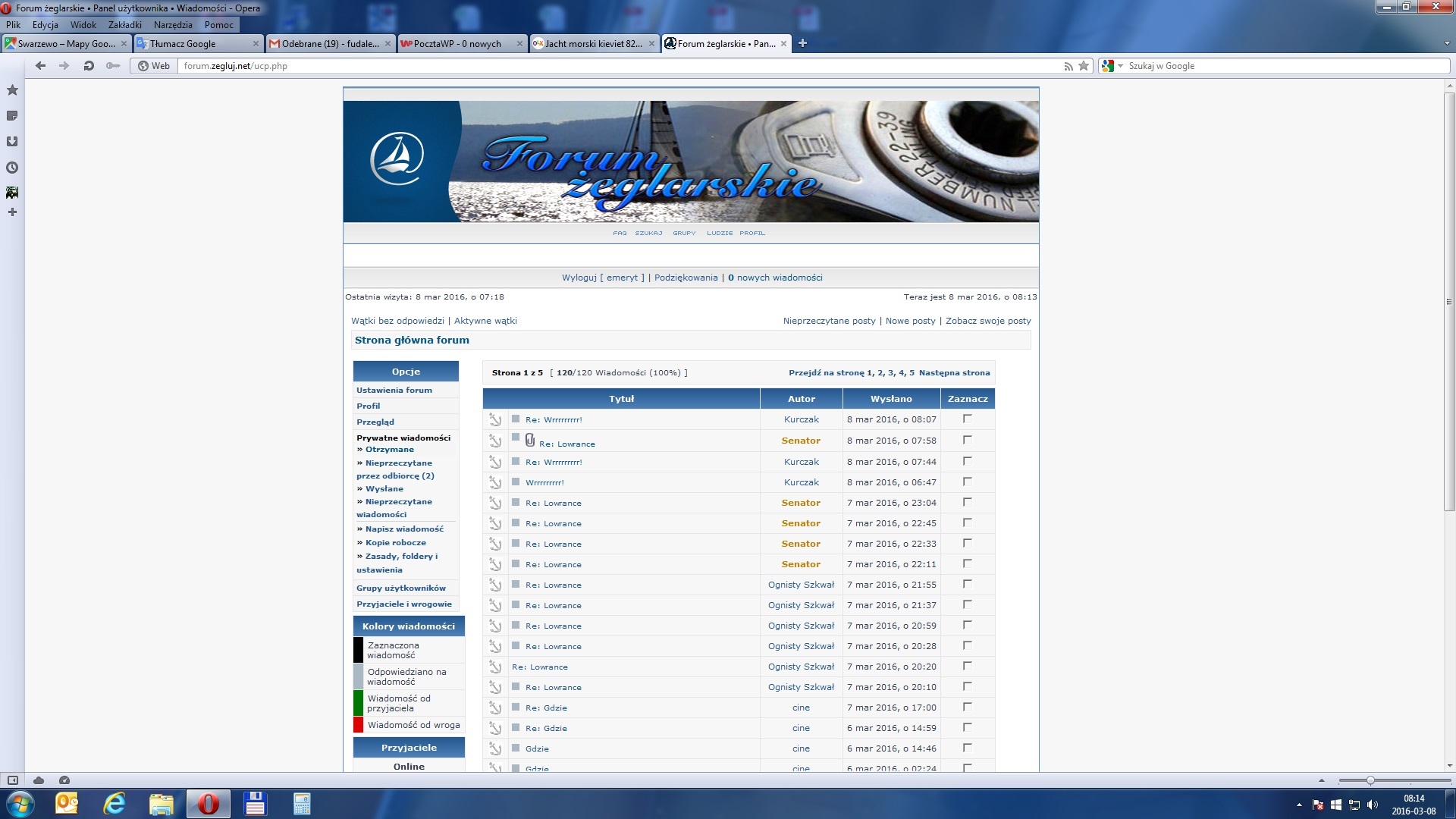Open the password wand key icon
The width and height of the screenshot is (1456, 819).
pyautogui.click(x=113, y=66)
